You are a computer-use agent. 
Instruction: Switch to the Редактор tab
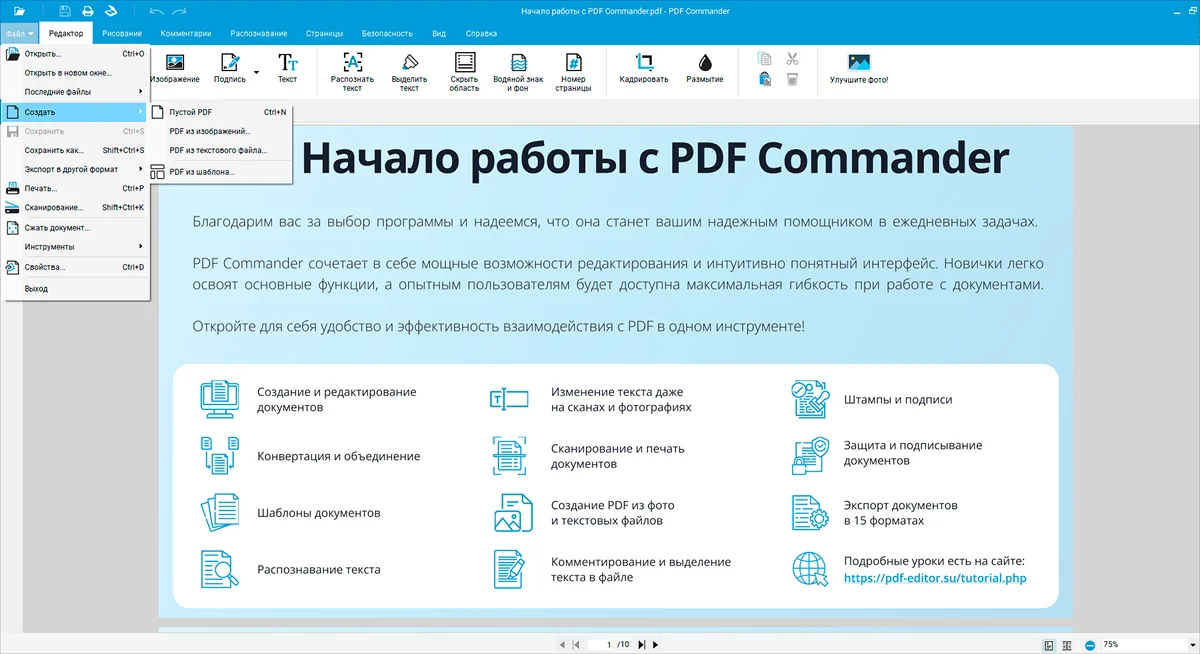click(66, 34)
